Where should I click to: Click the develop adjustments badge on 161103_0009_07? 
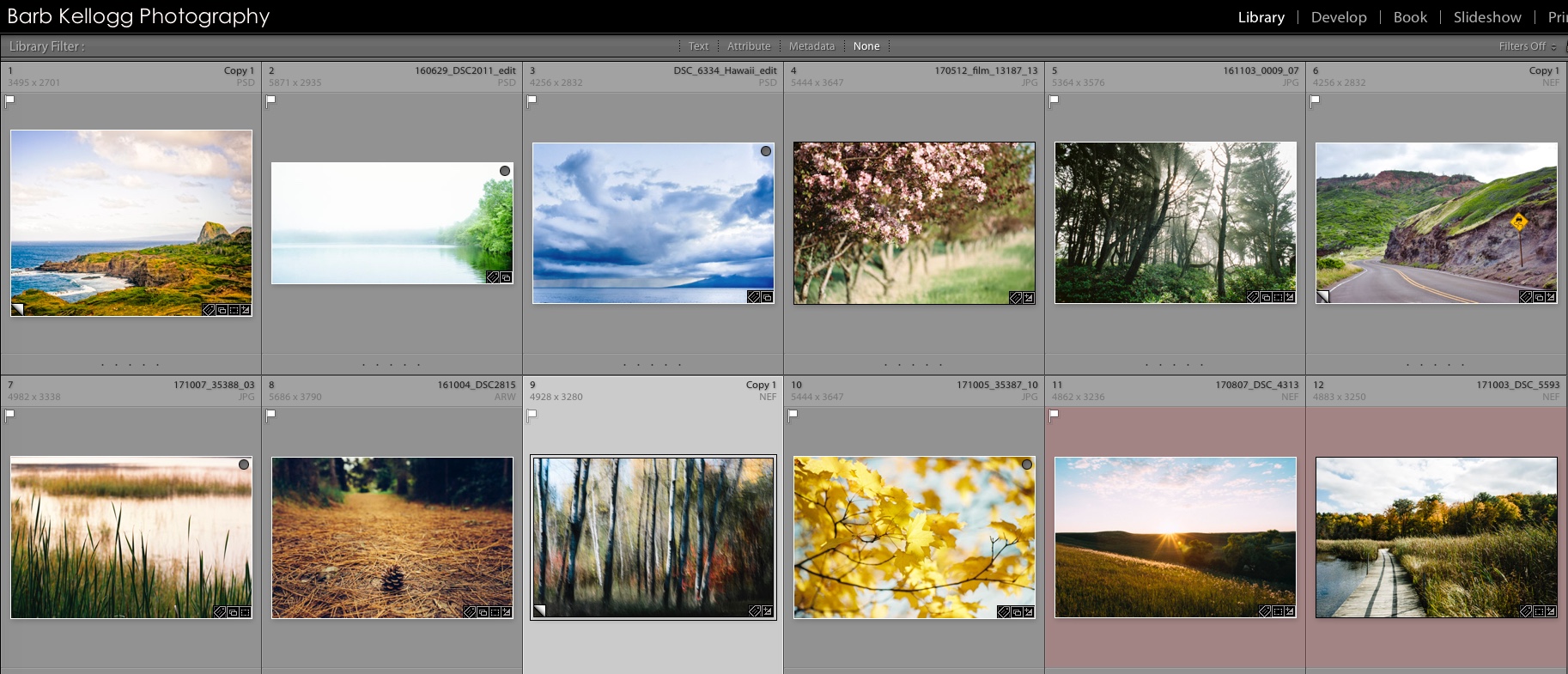pyautogui.click(x=1290, y=297)
